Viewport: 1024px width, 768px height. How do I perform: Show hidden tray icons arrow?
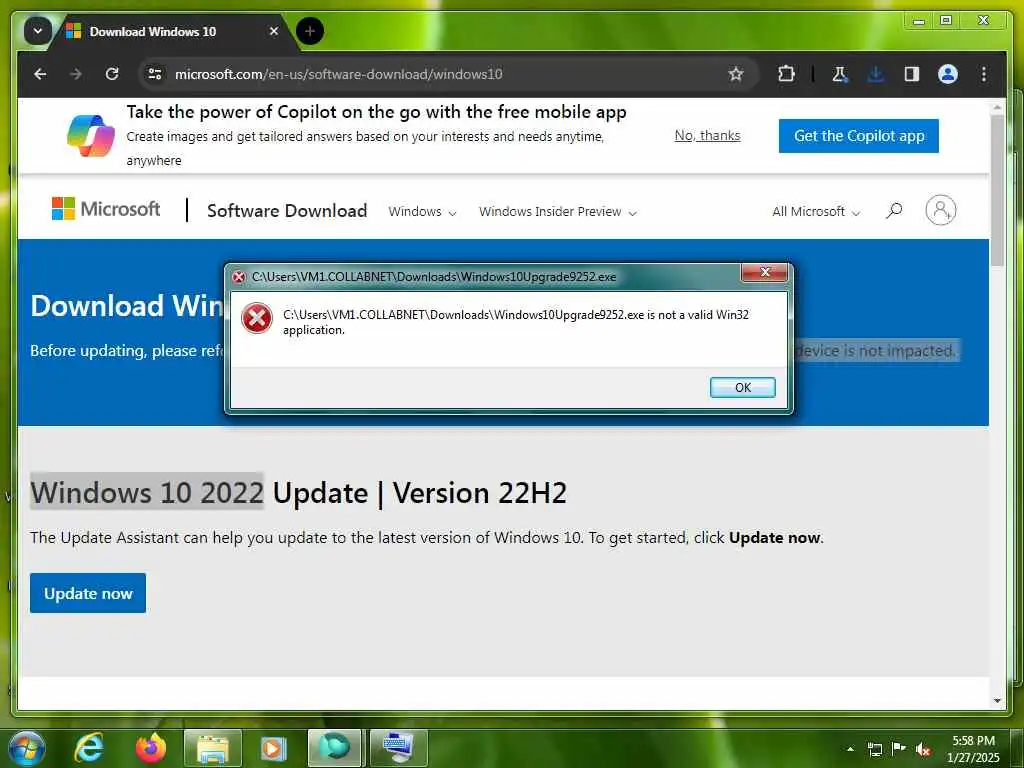850,748
